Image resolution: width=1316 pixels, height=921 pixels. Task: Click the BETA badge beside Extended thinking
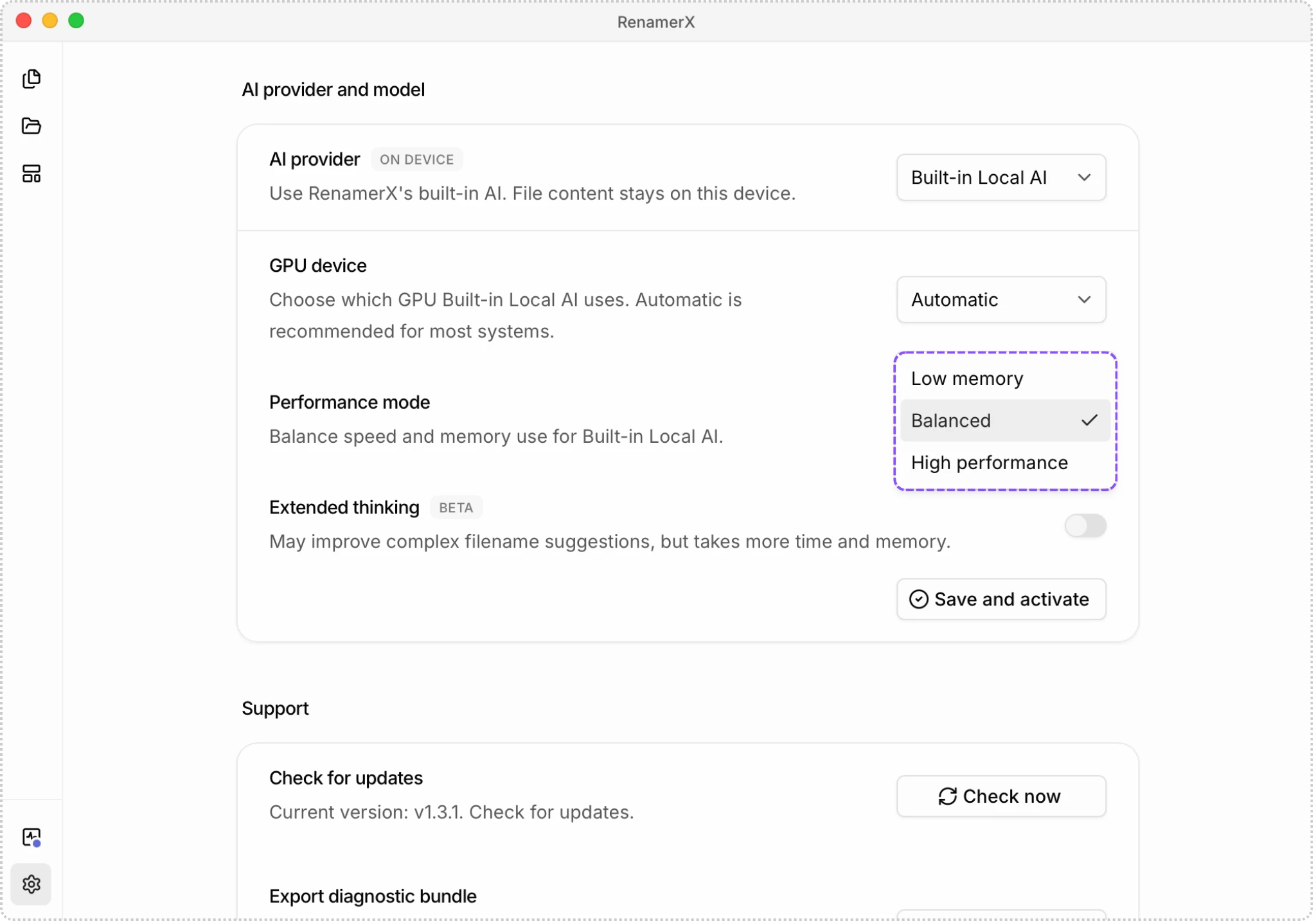456,508
